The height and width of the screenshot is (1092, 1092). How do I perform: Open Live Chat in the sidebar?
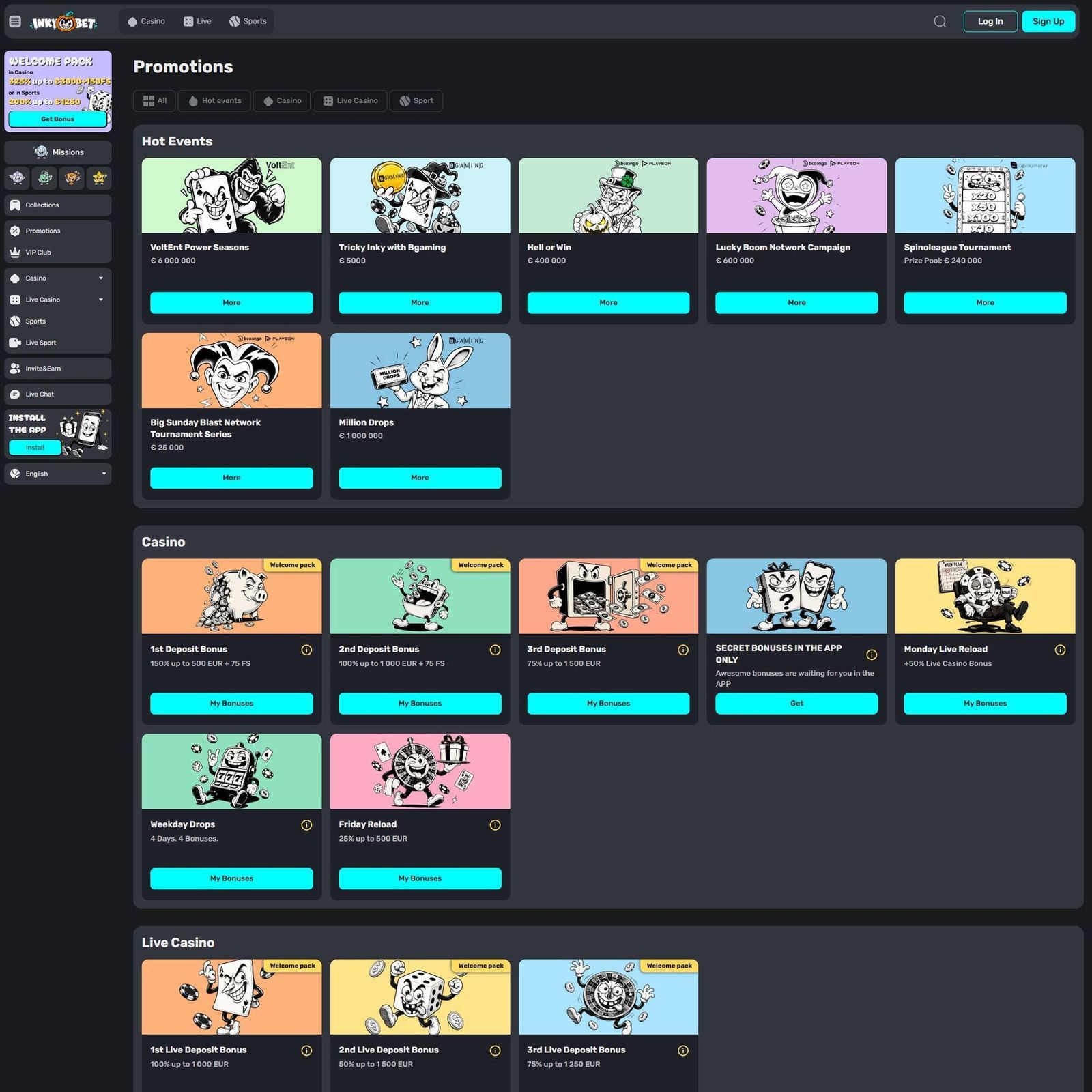click(58, 394)
